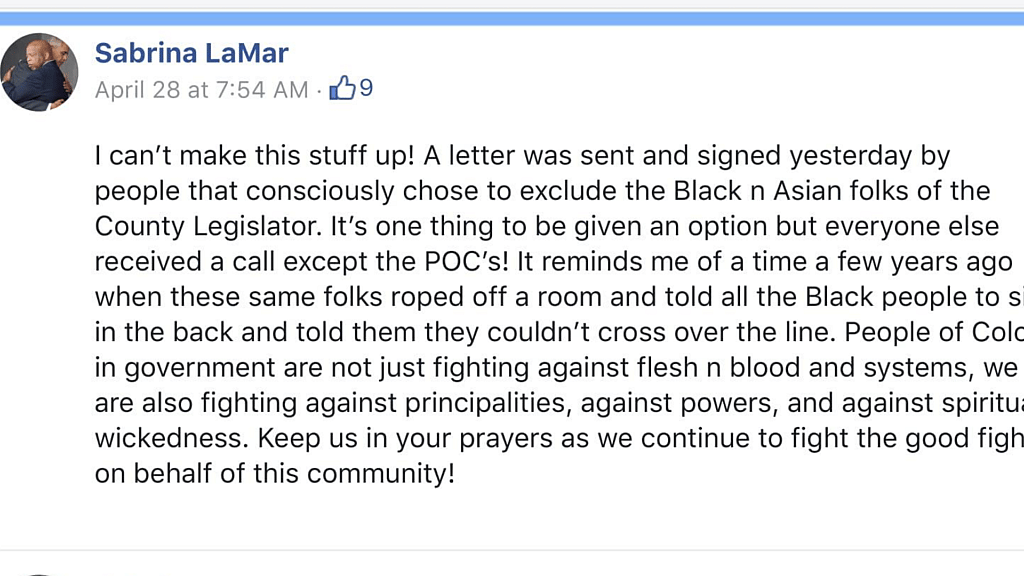Open the Sabrina LaMar name link
The height and width of the screenshot is (576, 1024).
coord(191,53)
